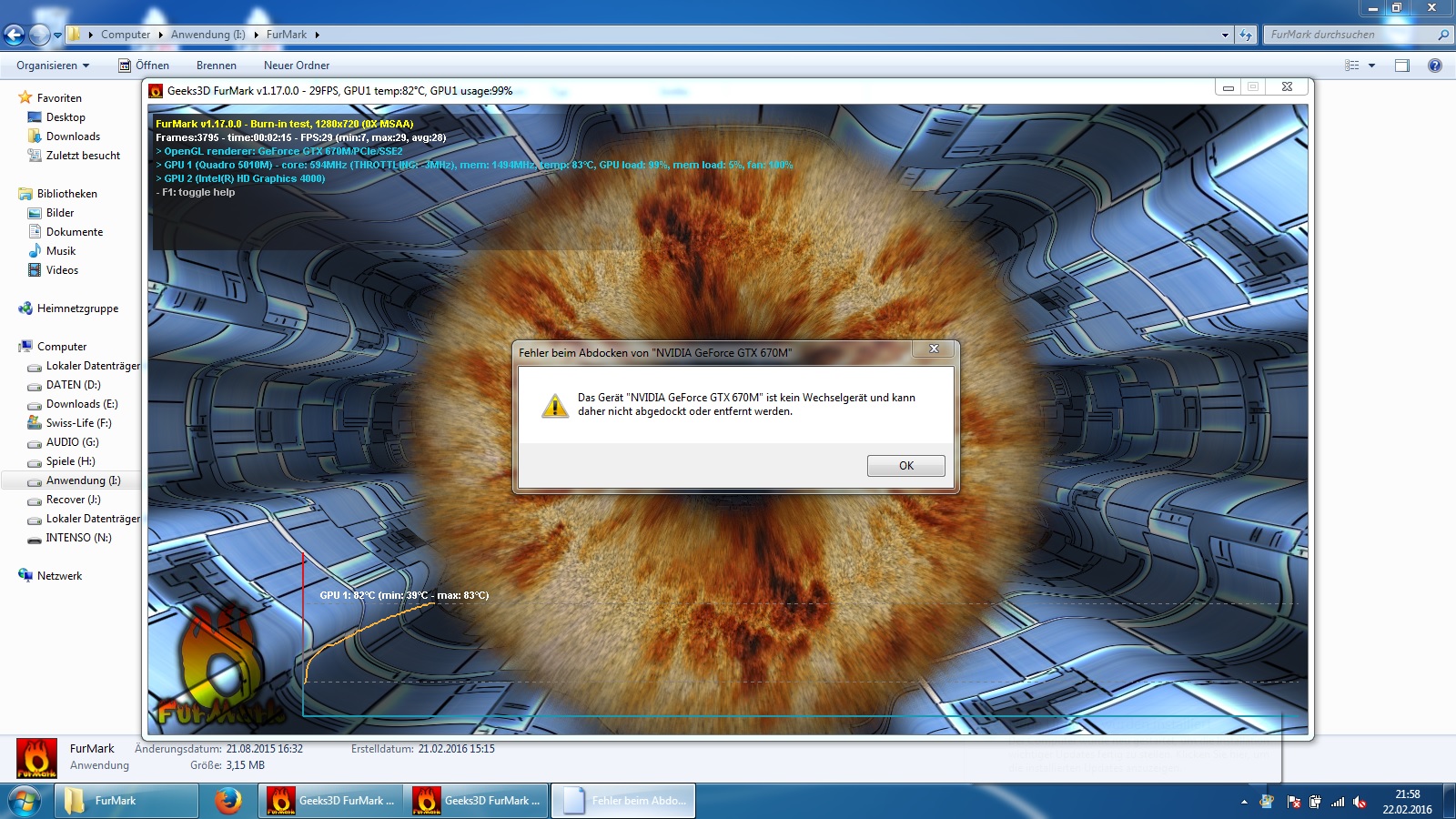Image resolution: width=1456 pixels, height=819 pixels.
Task: Create a new folder with Neuer Ordner
Action: click(297, 66)
